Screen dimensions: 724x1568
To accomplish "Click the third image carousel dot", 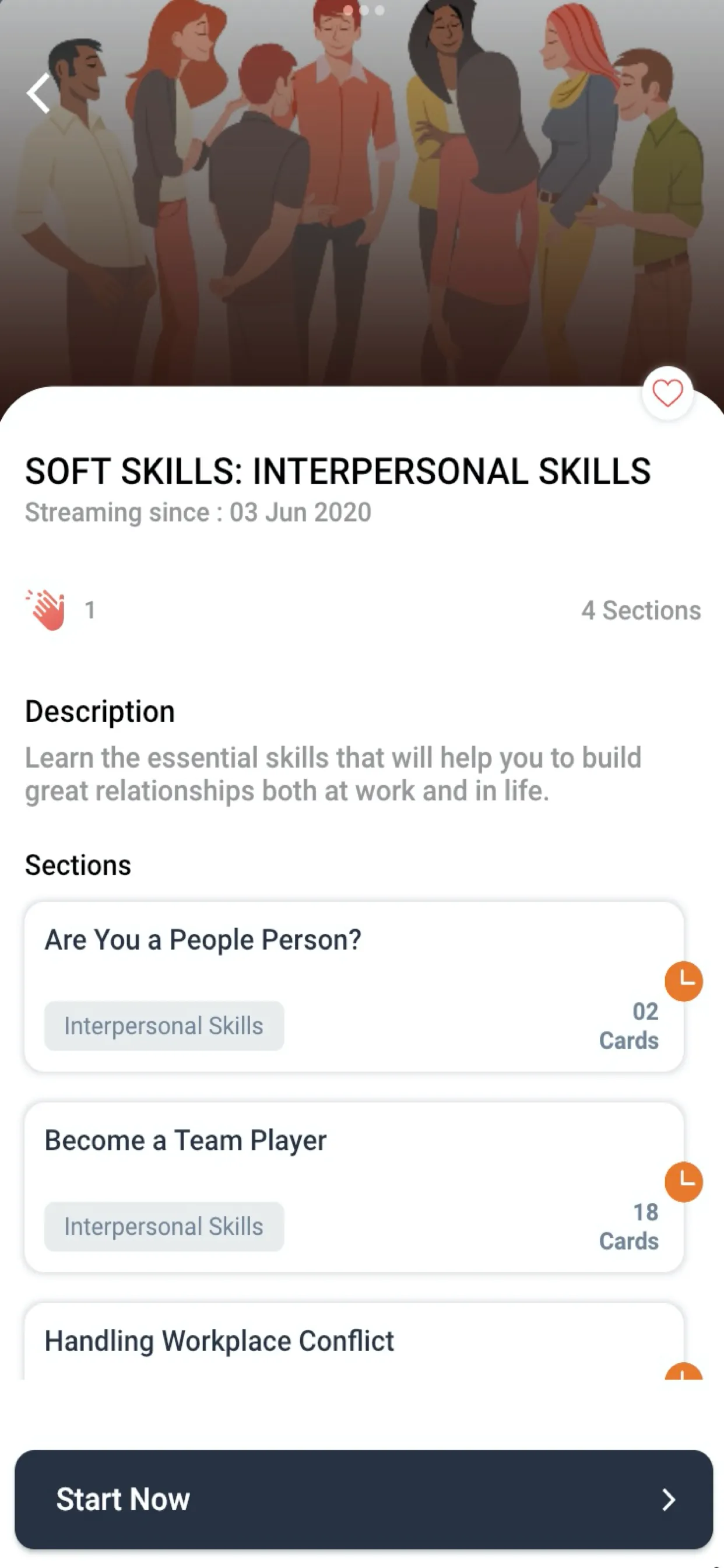I will 379,10.
